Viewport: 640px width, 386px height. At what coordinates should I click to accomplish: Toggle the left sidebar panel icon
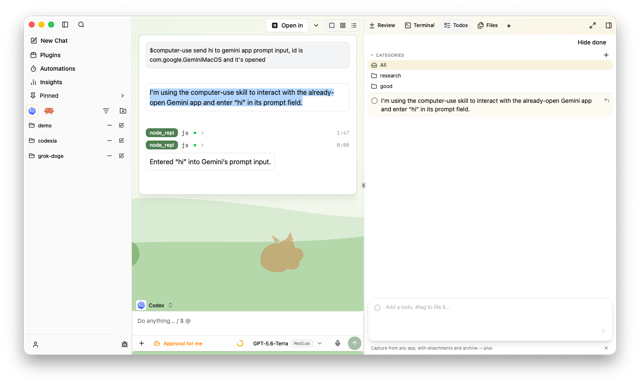click(65, 24)
